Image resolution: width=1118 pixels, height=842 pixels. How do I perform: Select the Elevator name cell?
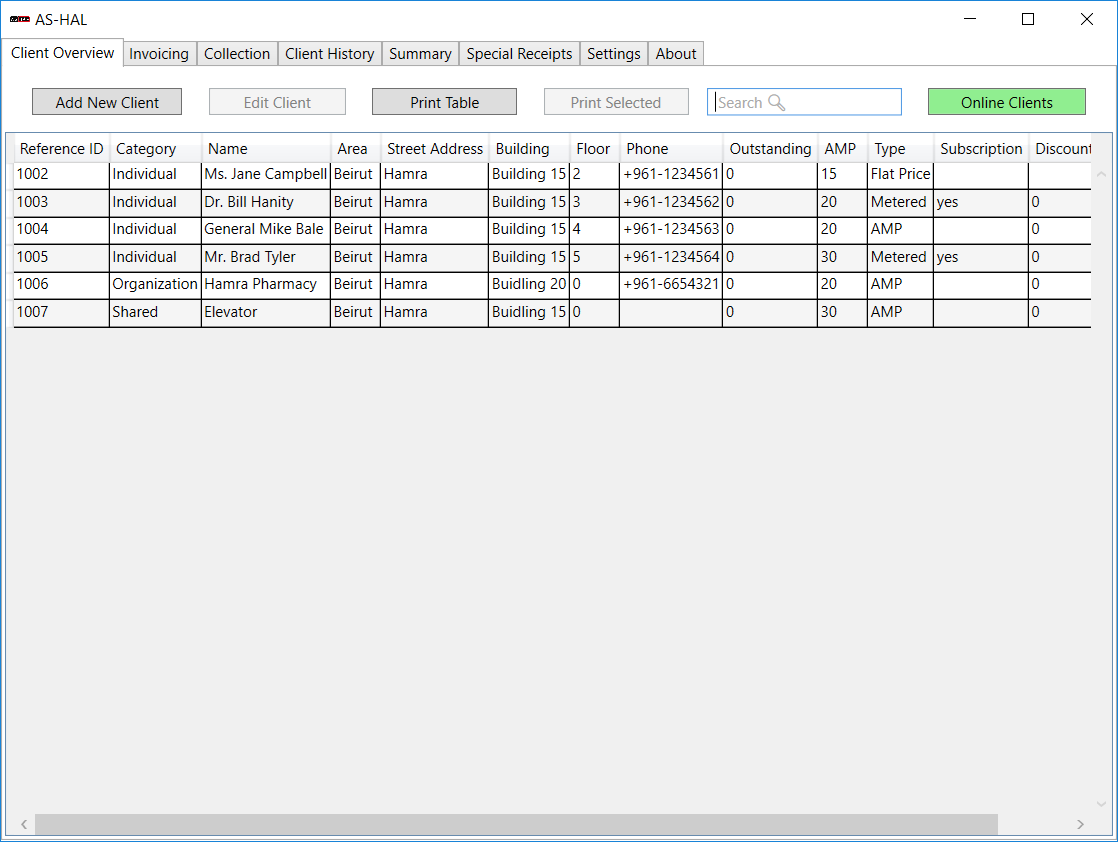(266, 312)
